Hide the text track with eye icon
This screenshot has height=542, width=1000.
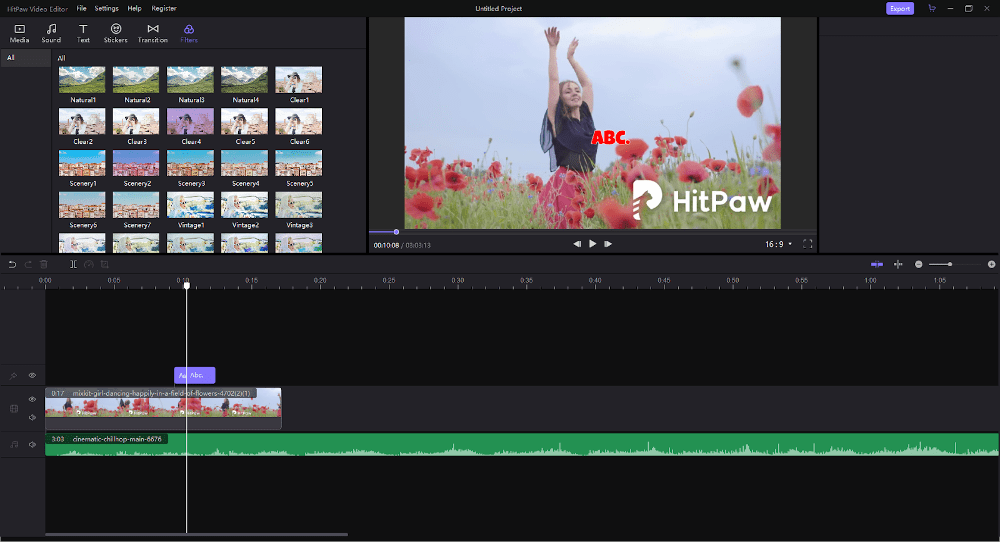tap(32, 376)
